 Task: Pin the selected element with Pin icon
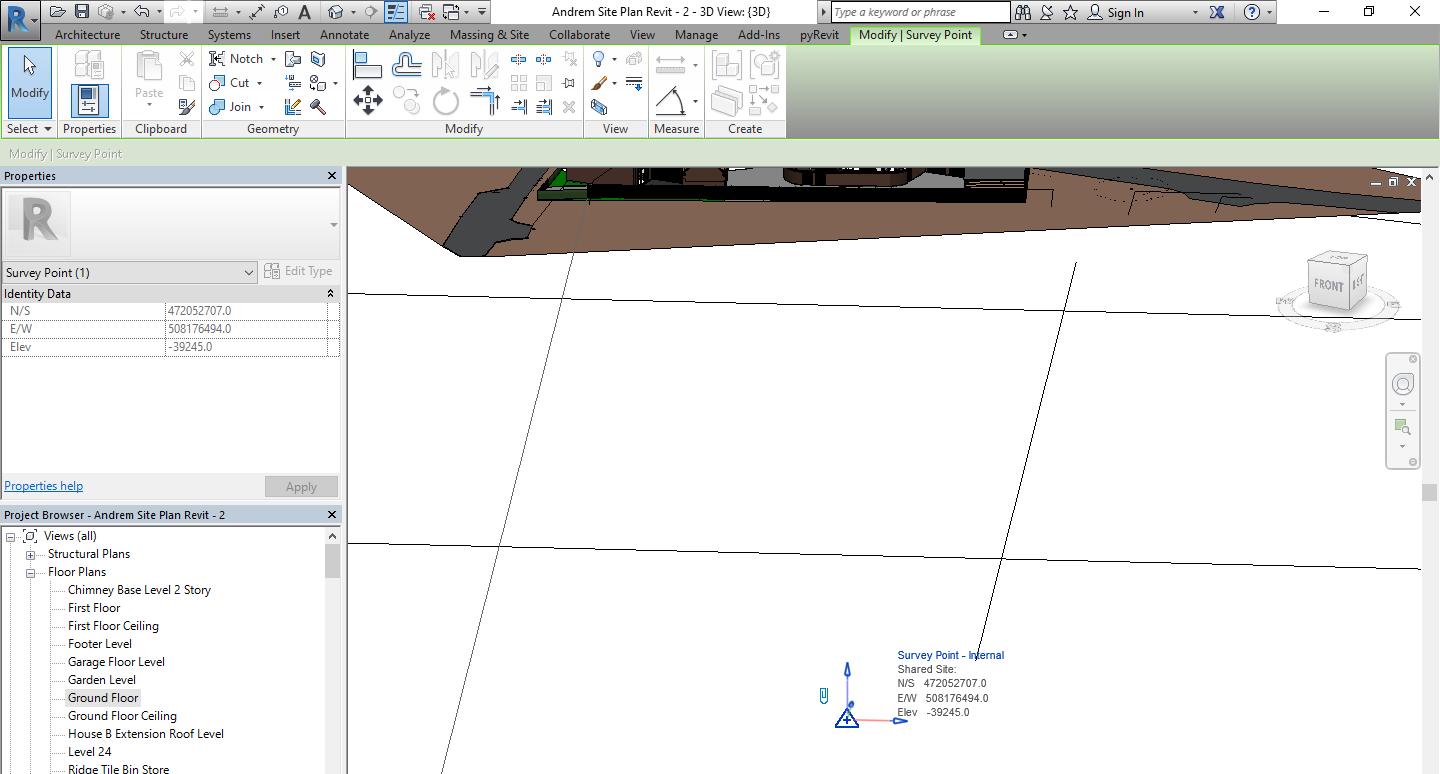(x=569, y=84)
